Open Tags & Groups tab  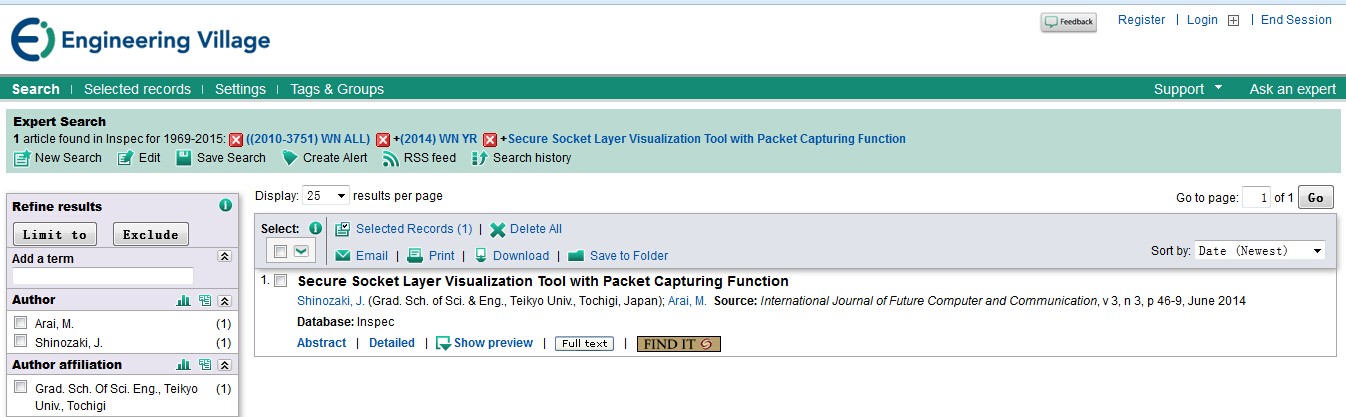pos(337,89)
